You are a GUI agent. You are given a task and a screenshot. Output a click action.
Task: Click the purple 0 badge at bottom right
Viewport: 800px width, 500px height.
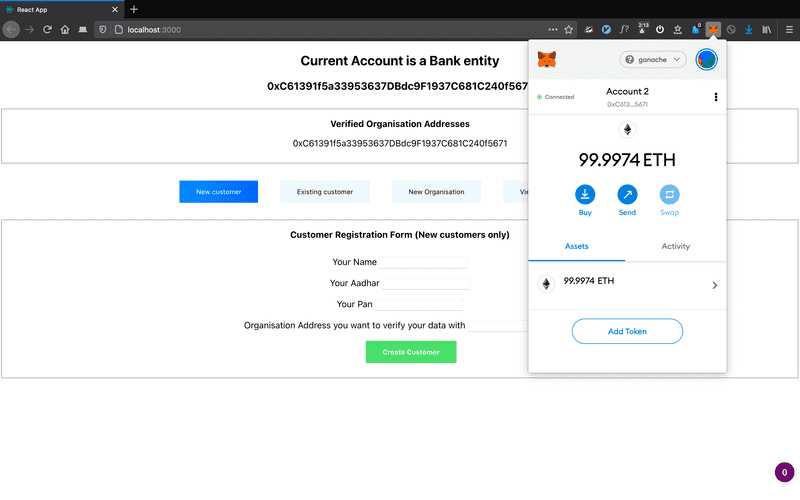click(784, 472)
